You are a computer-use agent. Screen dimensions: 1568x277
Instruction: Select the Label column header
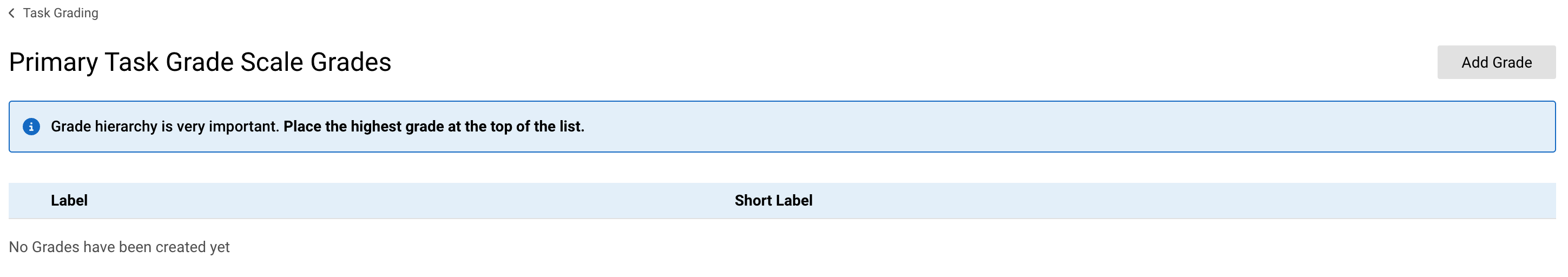pos(69,200)
